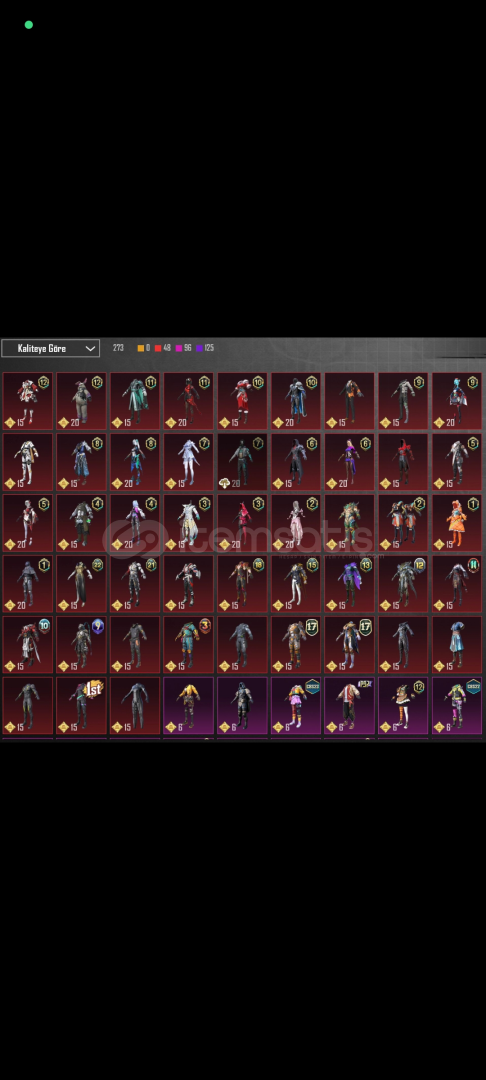Select the grey outfit with badge 9 costing 15
Viewport: 486px width, 1080px height.
coord(403,402)
